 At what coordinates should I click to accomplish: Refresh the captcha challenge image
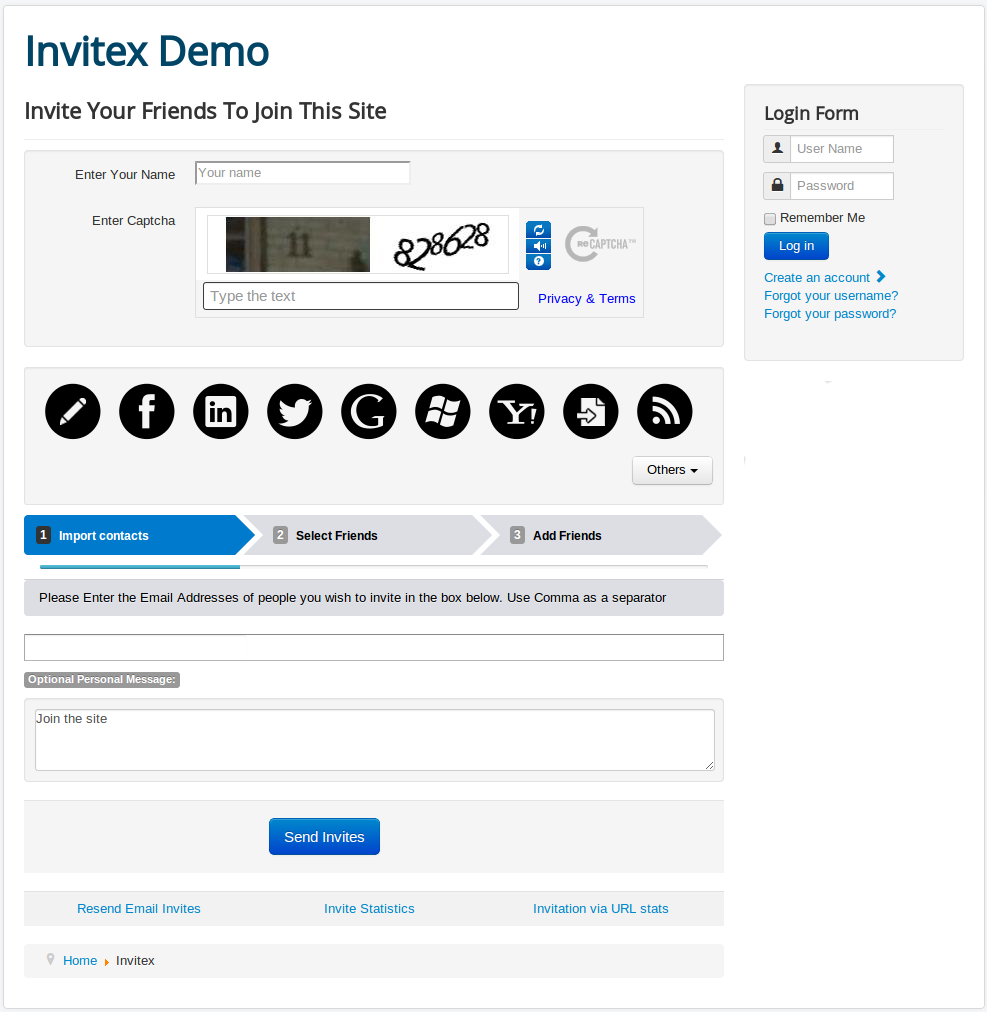(x=538, y=230)
